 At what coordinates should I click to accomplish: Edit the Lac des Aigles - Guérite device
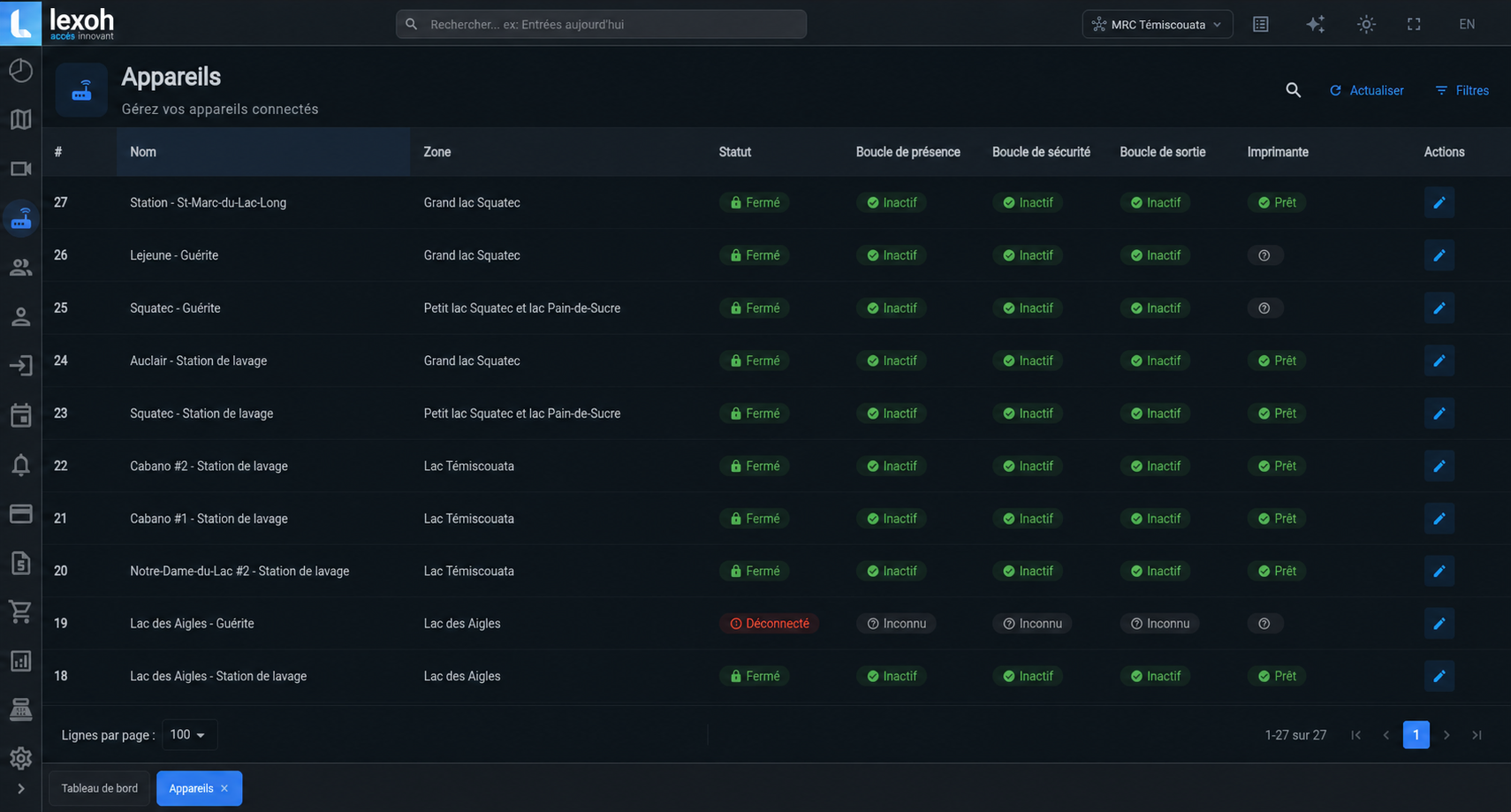(1439, 624)
